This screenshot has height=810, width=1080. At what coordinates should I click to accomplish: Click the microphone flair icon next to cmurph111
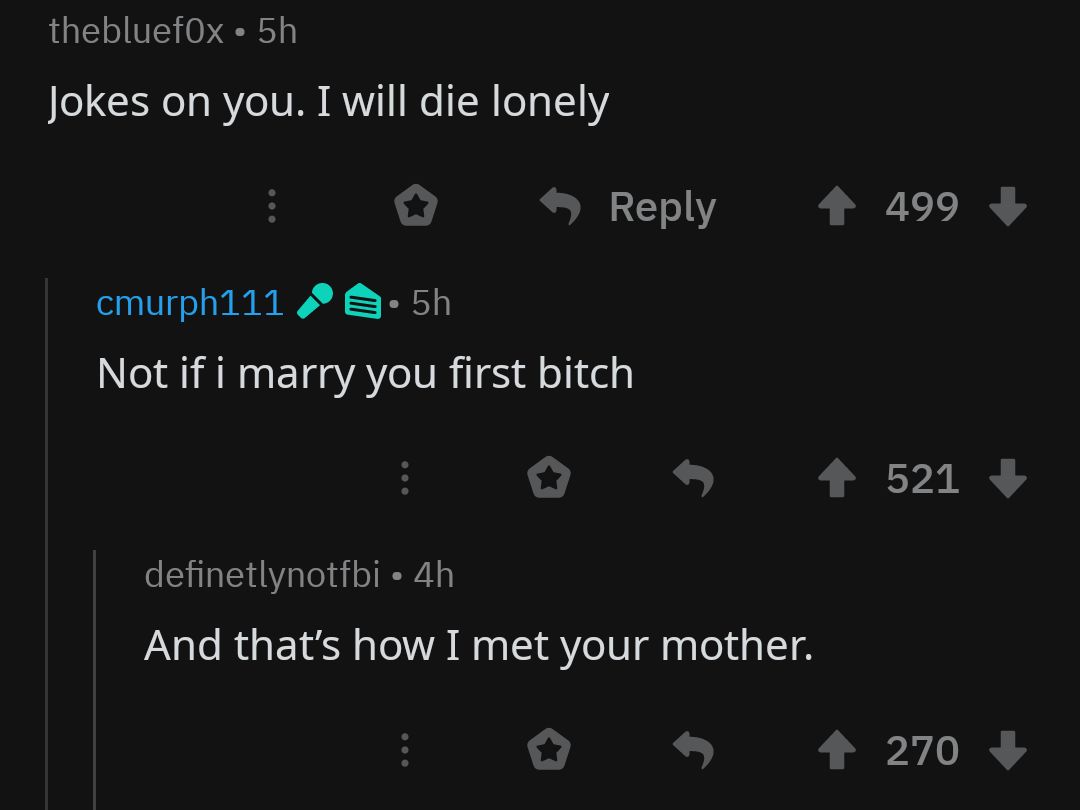315,300
